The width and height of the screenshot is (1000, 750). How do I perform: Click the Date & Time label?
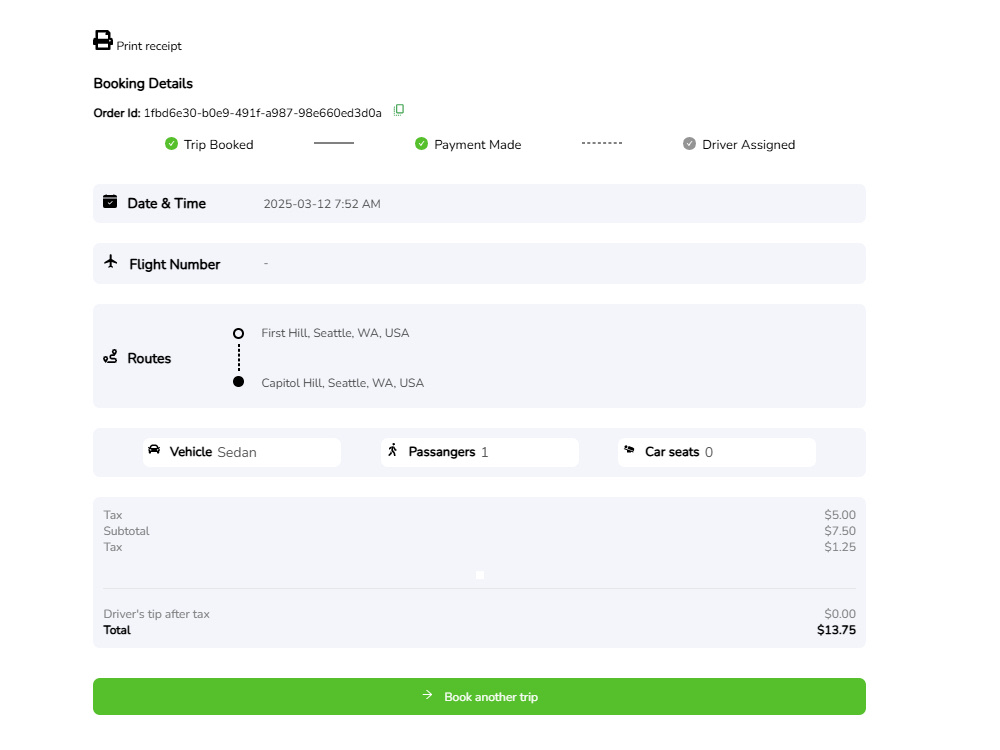click(x=166, y=203)
